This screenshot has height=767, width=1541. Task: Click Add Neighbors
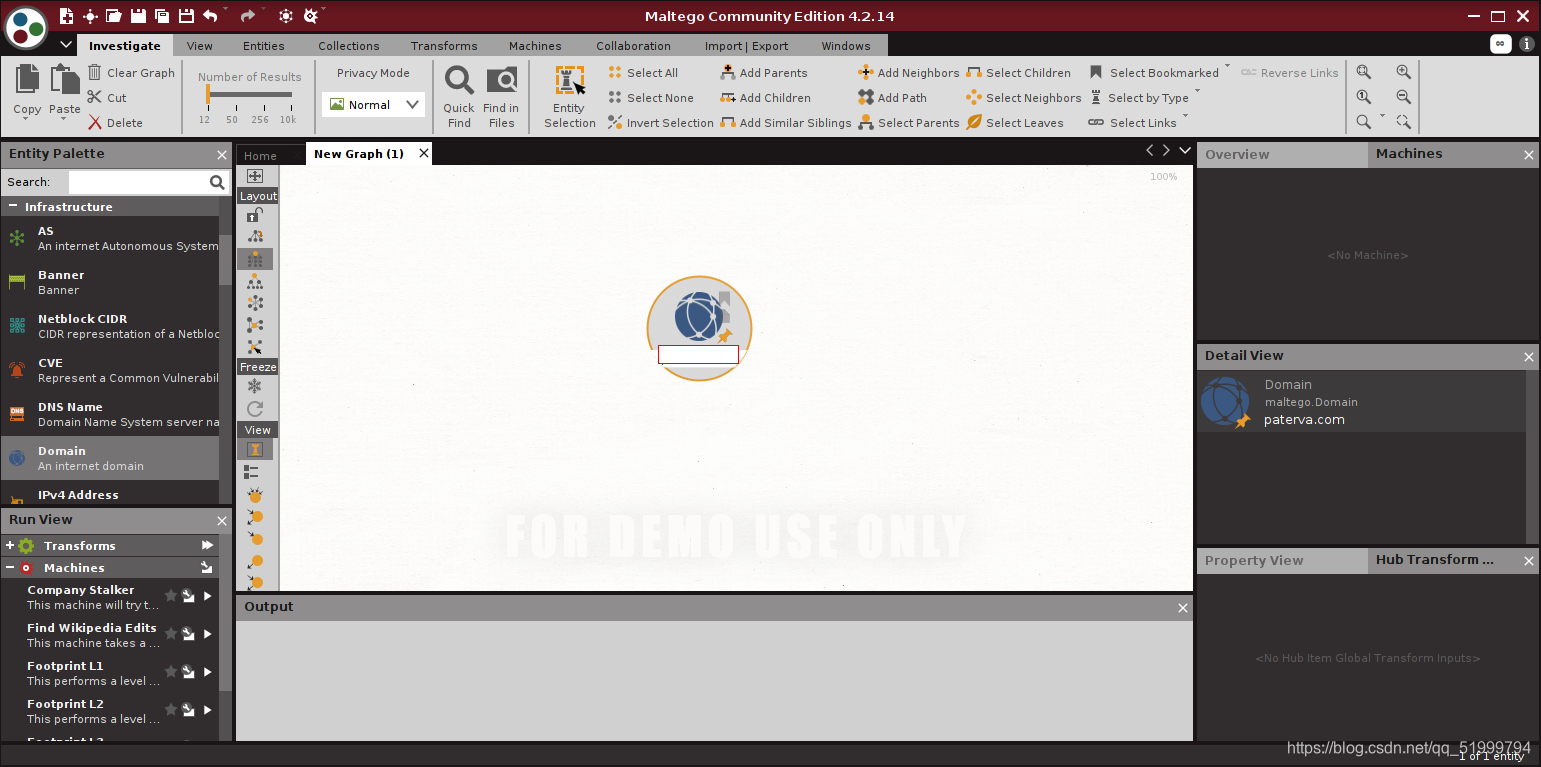coord(908,72)
